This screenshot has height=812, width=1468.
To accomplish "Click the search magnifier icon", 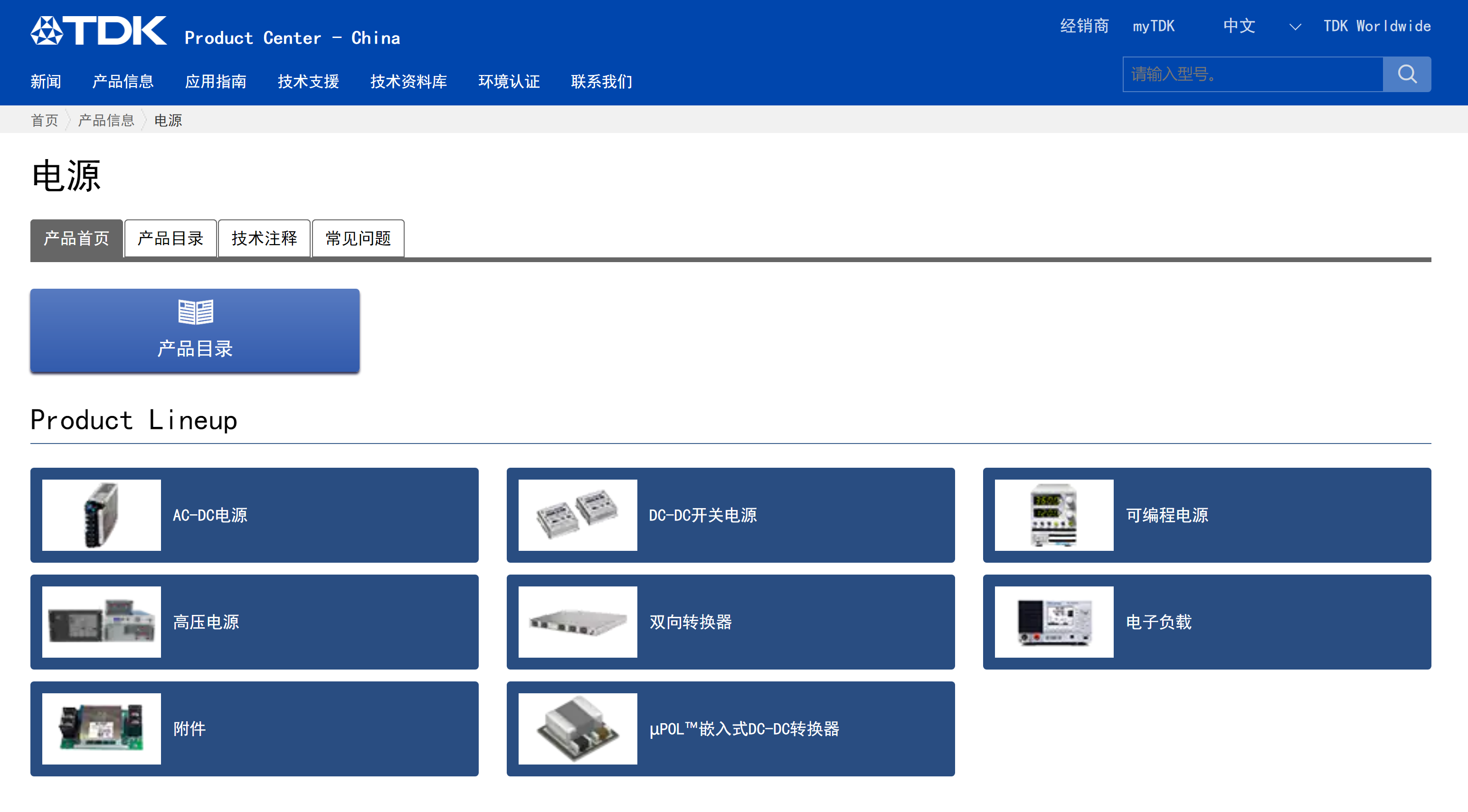I will [x=1406, y=74].
